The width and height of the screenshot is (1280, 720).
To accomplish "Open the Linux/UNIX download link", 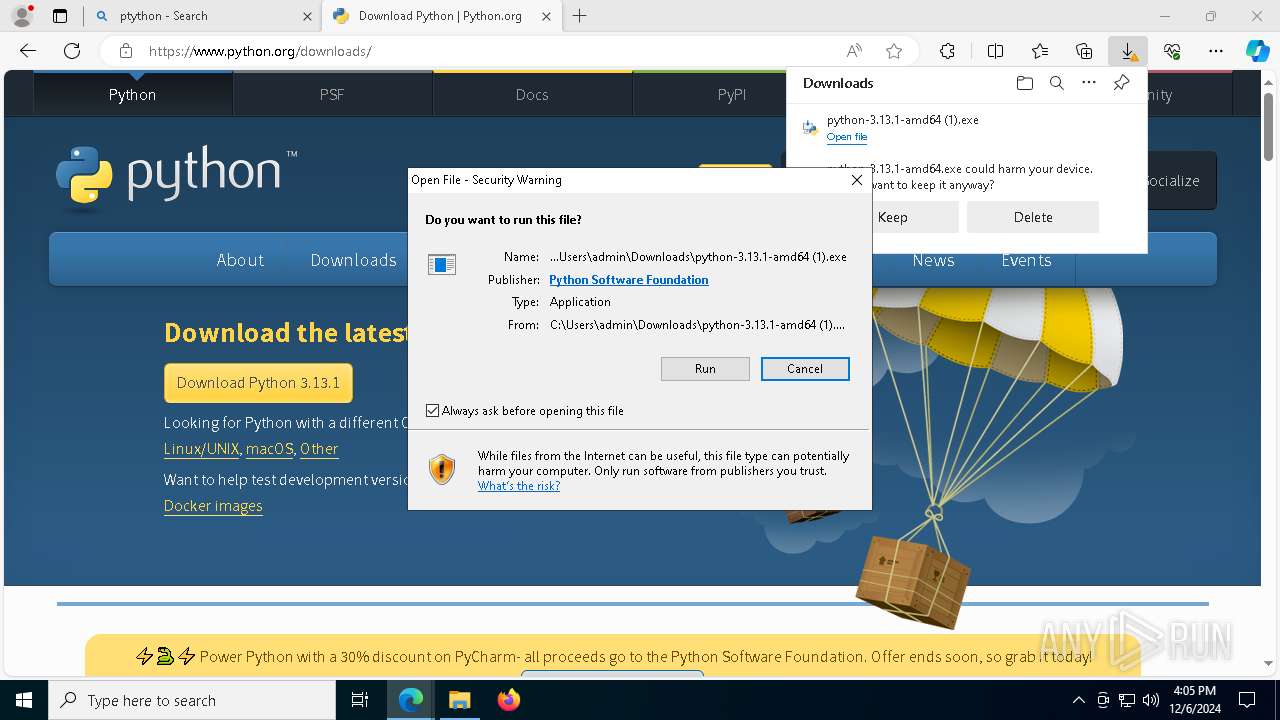I will pos(202,449).
